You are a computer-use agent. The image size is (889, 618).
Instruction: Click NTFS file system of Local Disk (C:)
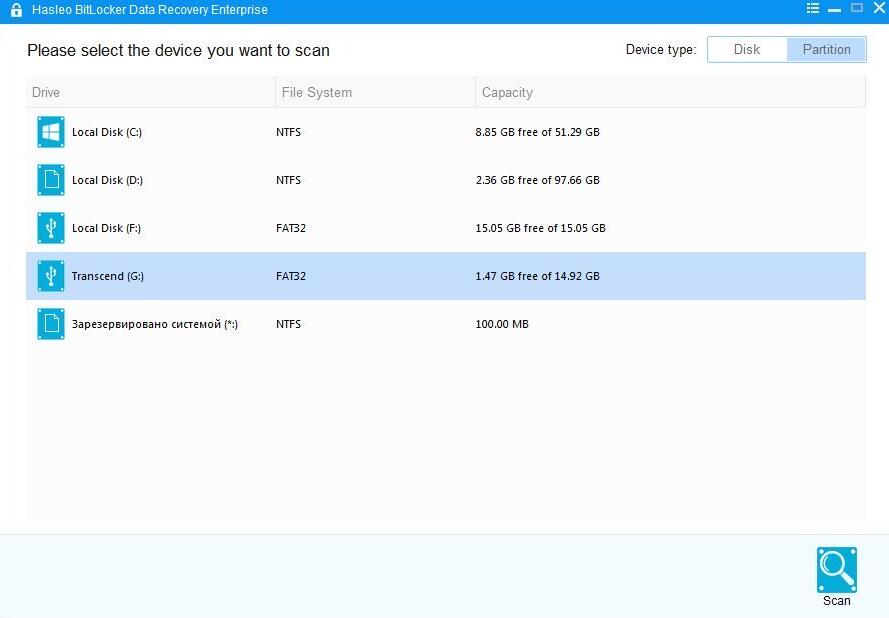coord(289,132)
